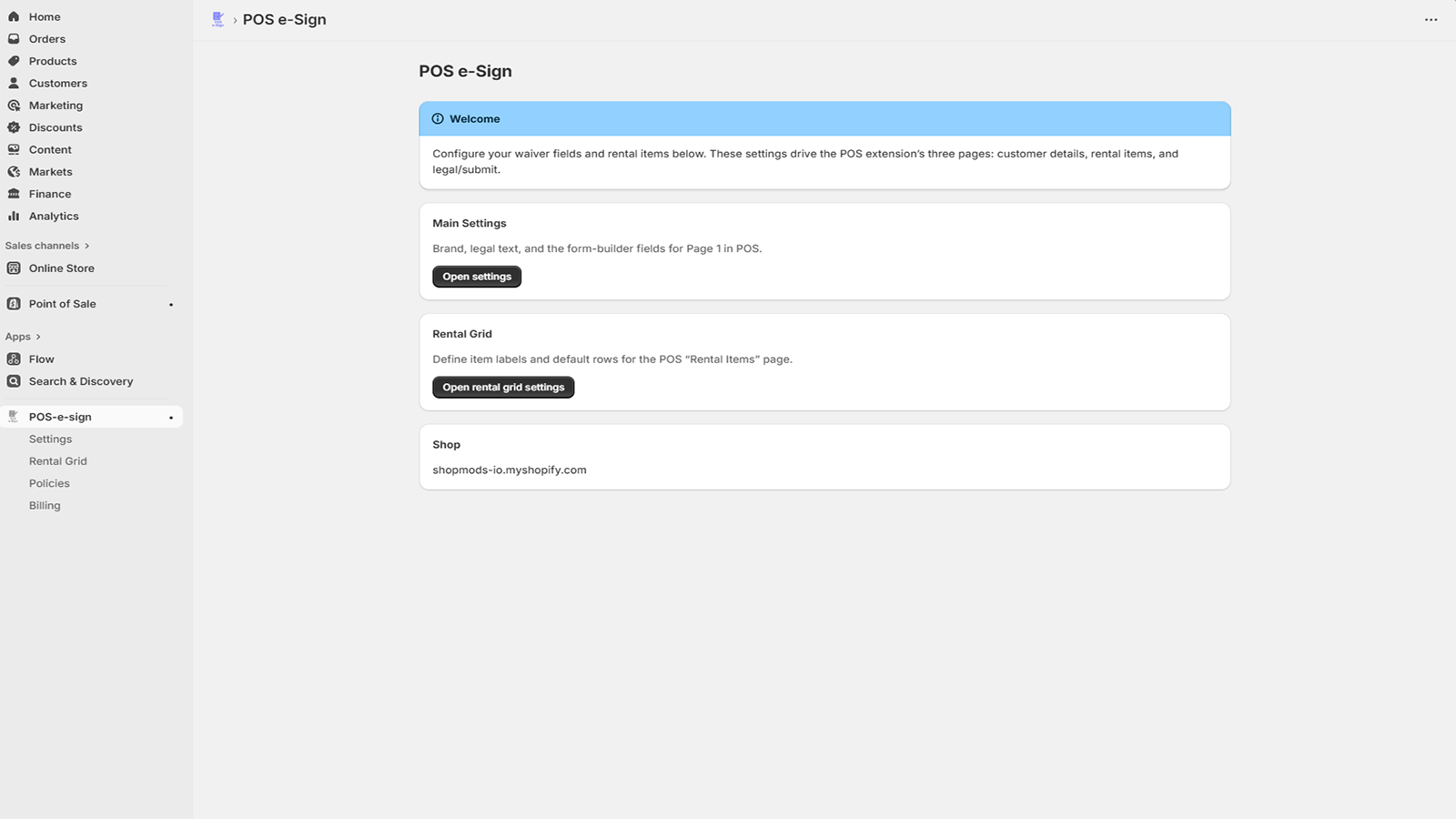This screenshot has width=1456, height=819.
Task: Click the Rental Grid card heading
Action: tap(462, 334)
